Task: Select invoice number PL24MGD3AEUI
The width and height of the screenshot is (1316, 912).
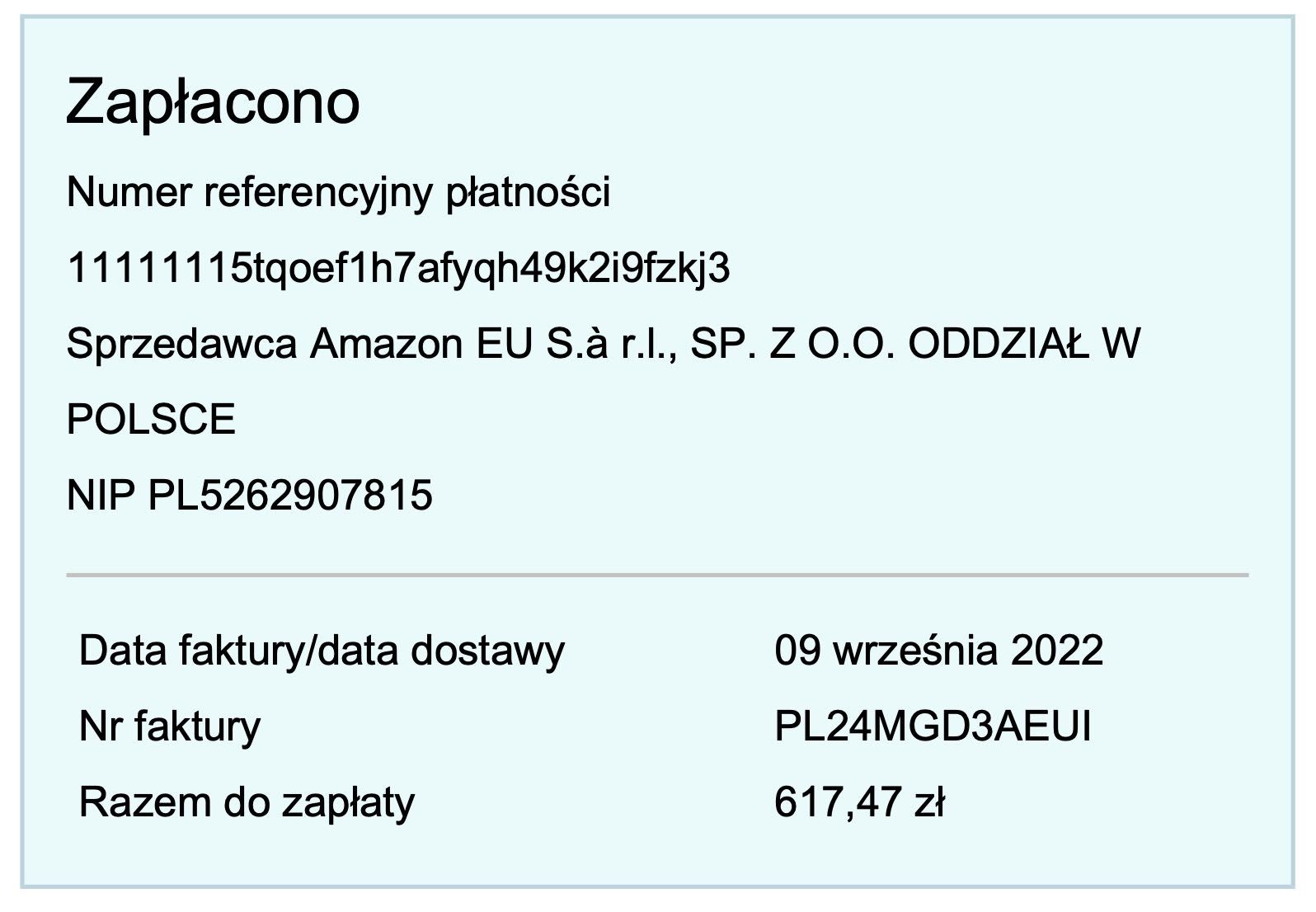Action: [x=933, y=726]
